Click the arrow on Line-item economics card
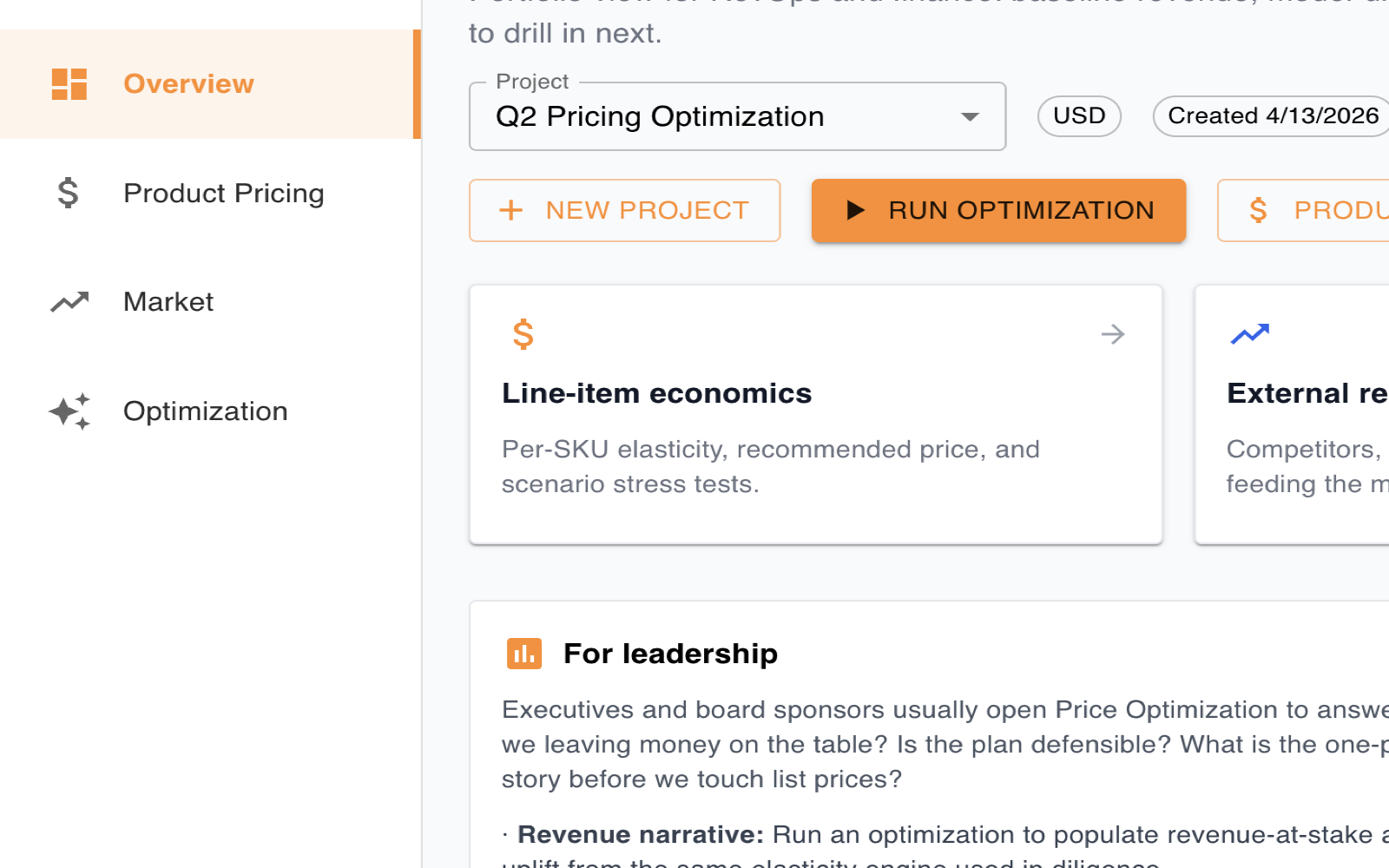 click(1113, 334)
